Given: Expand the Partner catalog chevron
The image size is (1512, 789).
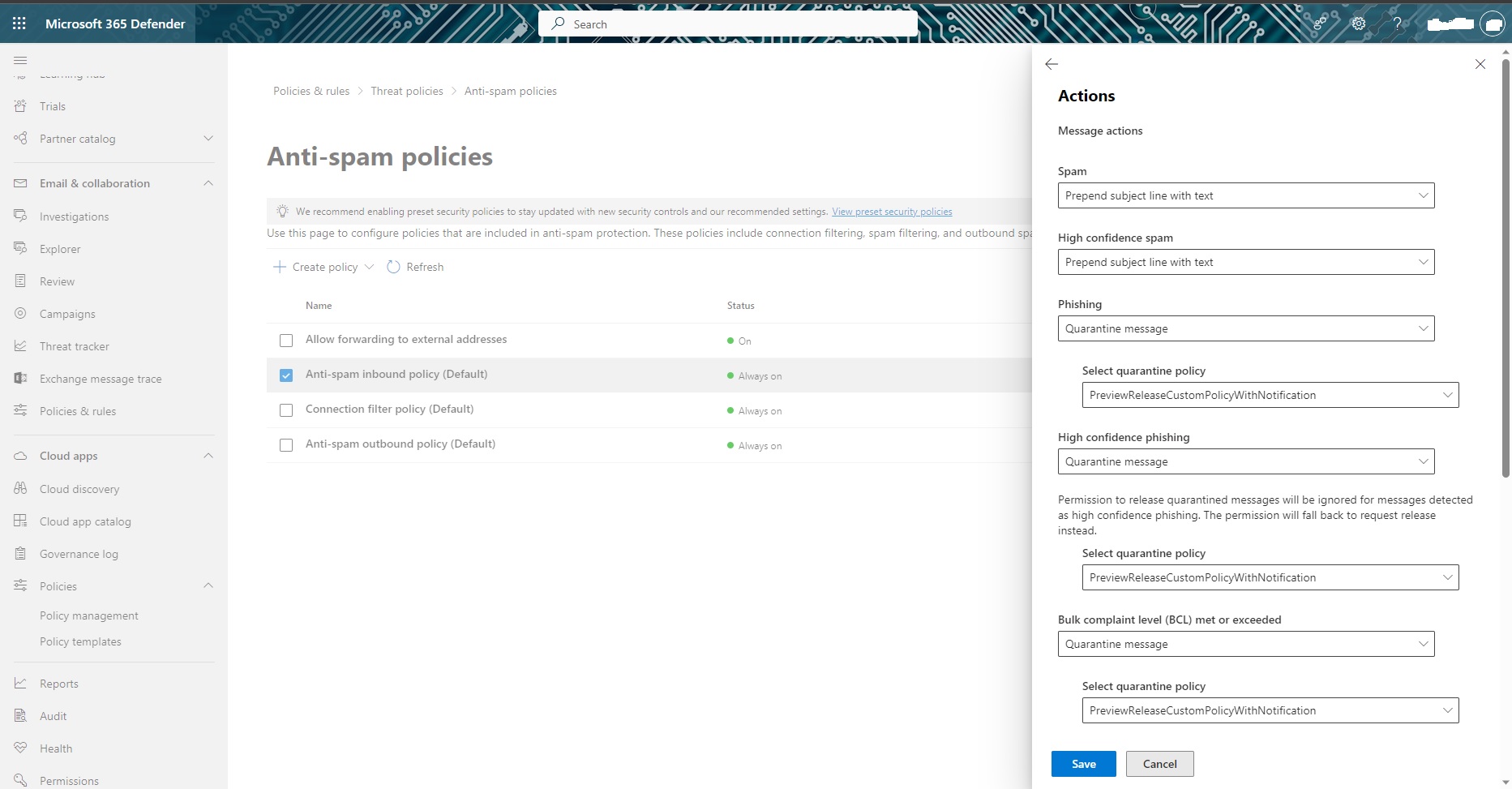Looking at the screenshot, I should point(208,139).
